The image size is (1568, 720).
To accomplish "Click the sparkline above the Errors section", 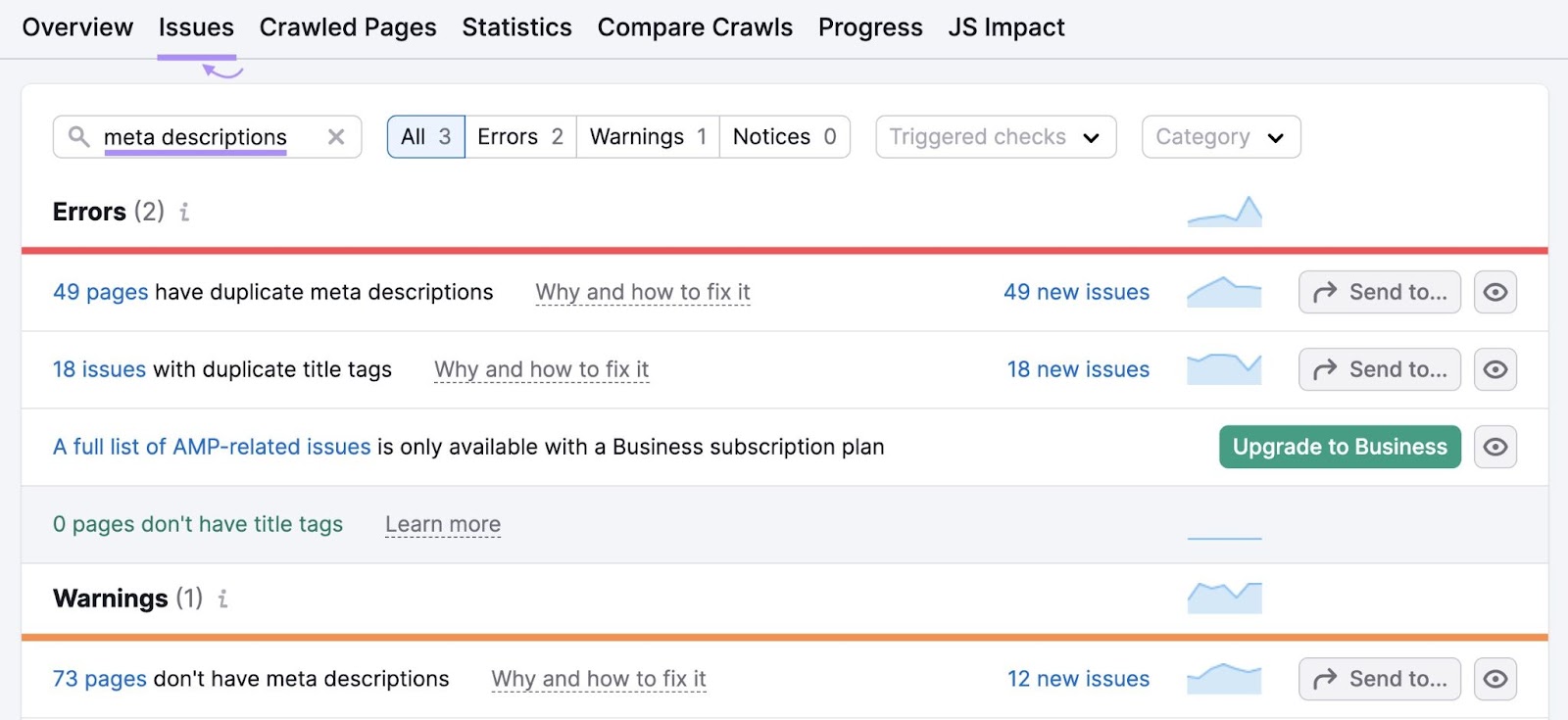I will point(1224,209).
